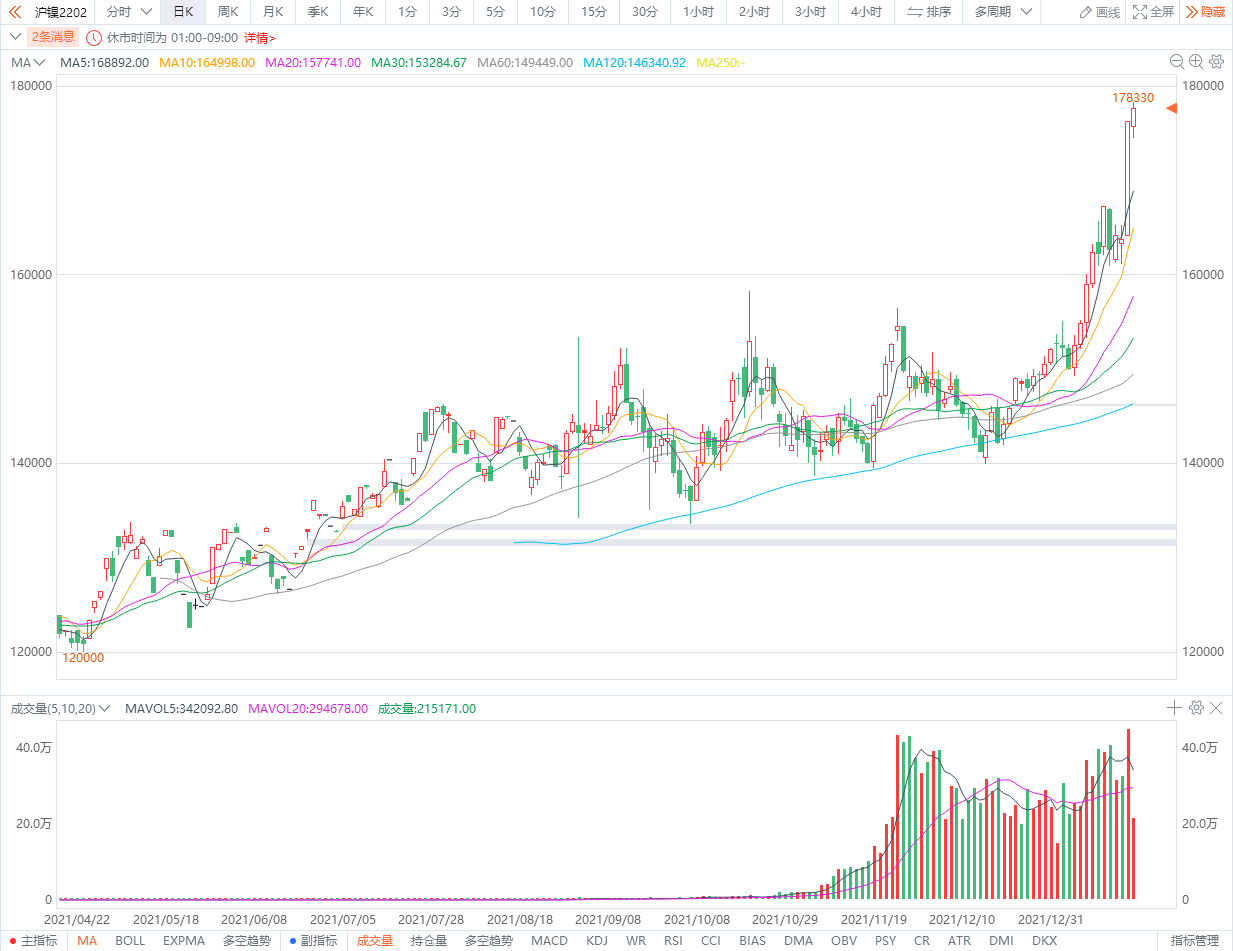The width and height of the screenshot is (1233, 951).
Task: Open volume panel settings gear
Action: [1196, 708]
